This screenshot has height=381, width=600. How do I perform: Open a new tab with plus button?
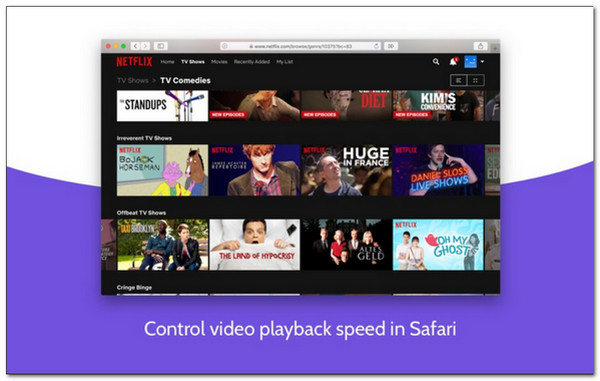pyautogui.click(x=495, y=48)
